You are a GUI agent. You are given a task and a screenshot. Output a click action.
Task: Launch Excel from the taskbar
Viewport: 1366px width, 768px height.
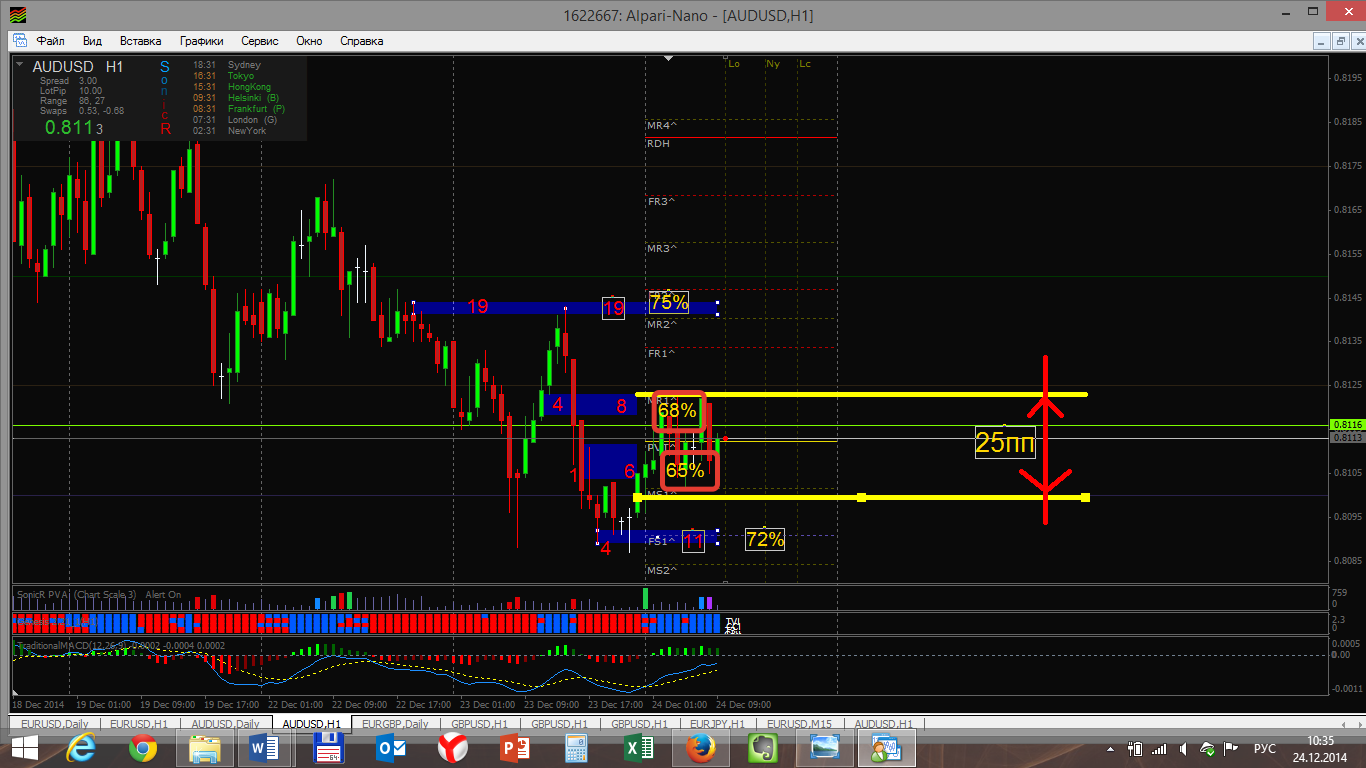click(x=638, y=748)
